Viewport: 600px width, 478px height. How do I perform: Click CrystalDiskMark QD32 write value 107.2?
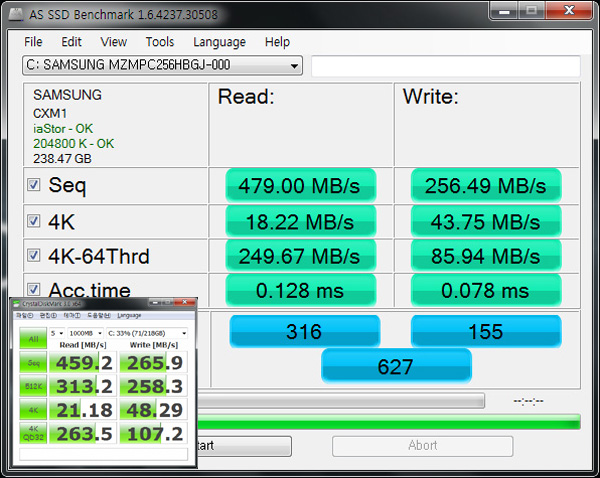pyautogui.click(x=153, y=433)
